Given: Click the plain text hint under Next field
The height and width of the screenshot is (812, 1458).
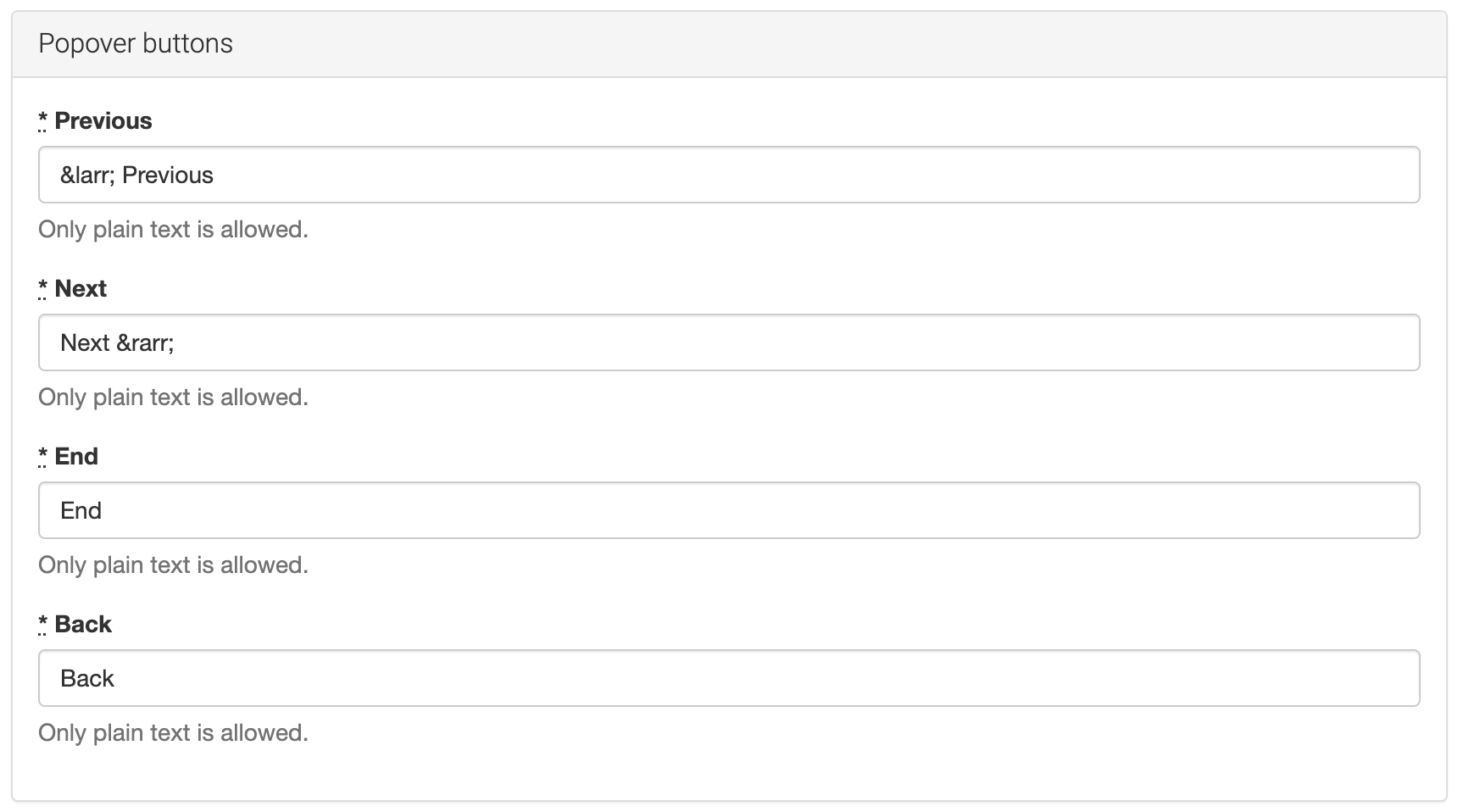Looking at the screenshot, I should [x=173, y=398].
